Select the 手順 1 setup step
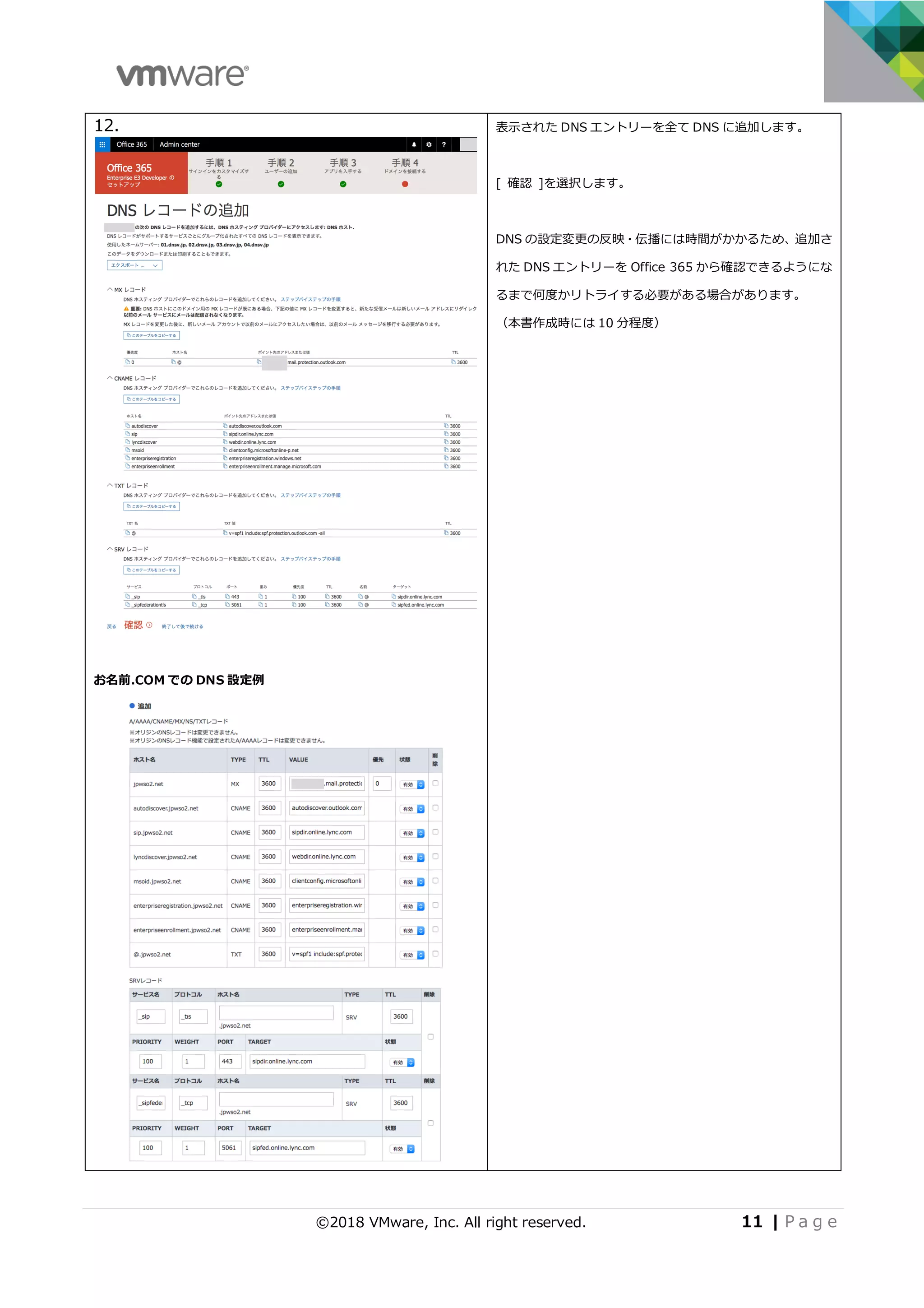The width and height of the screenshot is (924, 1308). coord(219,172)
